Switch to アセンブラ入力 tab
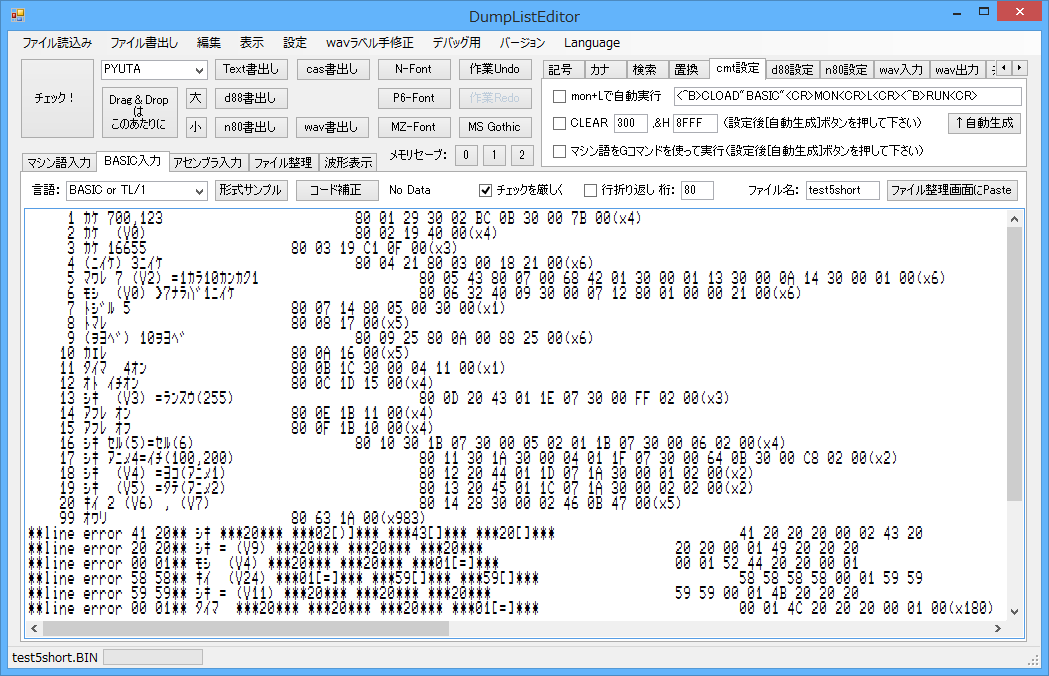This screenshot has width=1049, height=676. (x=207, y=163)
